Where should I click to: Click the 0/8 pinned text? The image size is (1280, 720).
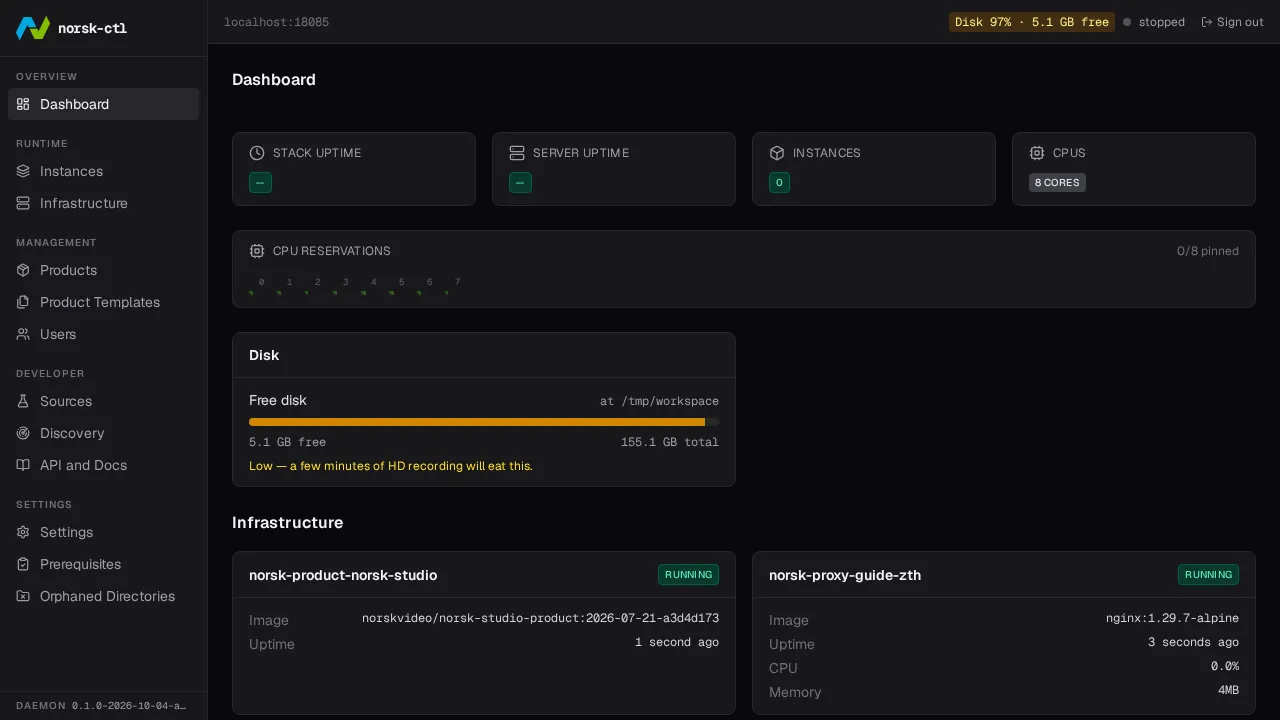pos(1208,251)
